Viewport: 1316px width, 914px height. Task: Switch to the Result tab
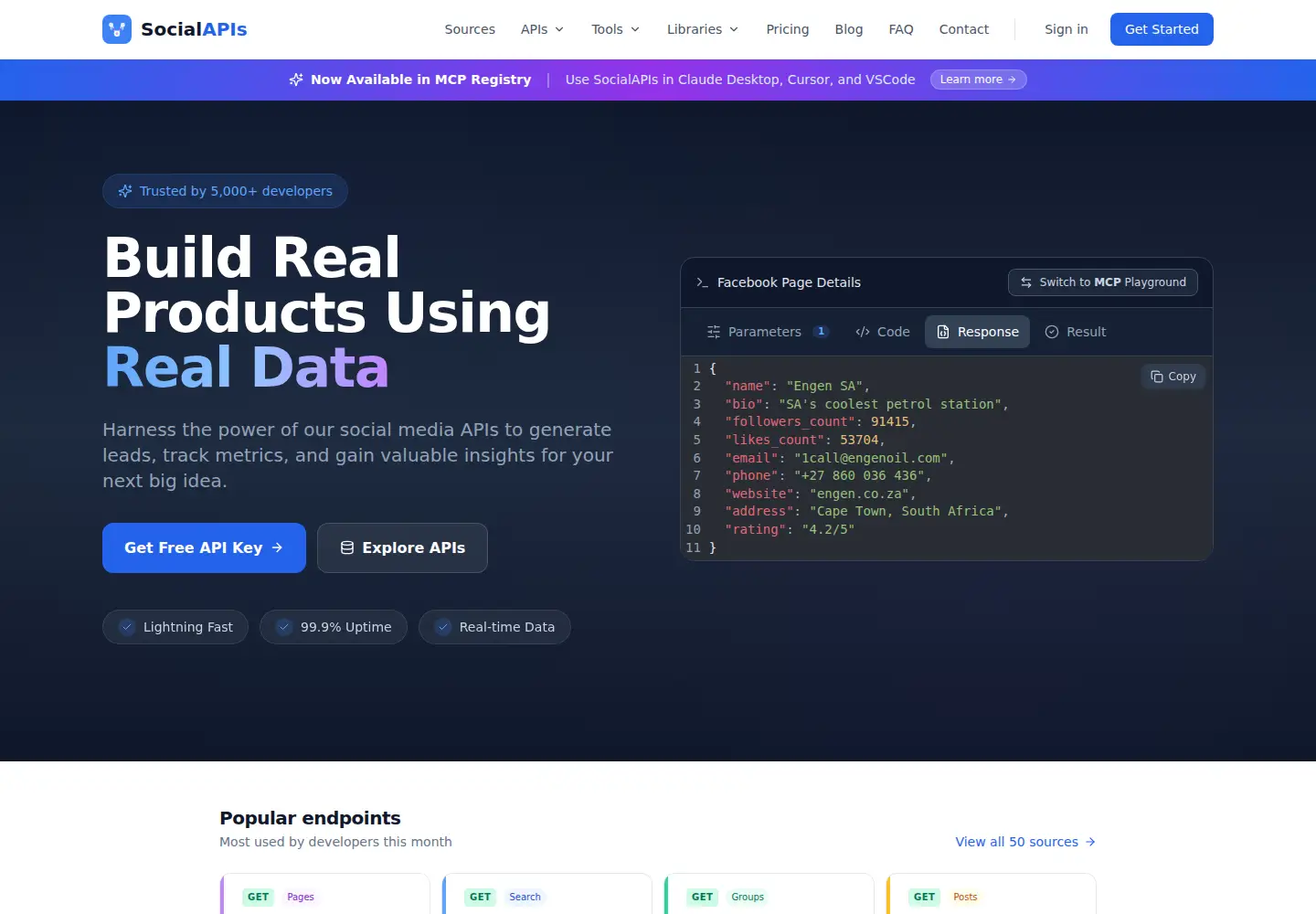pos(1075,332)
